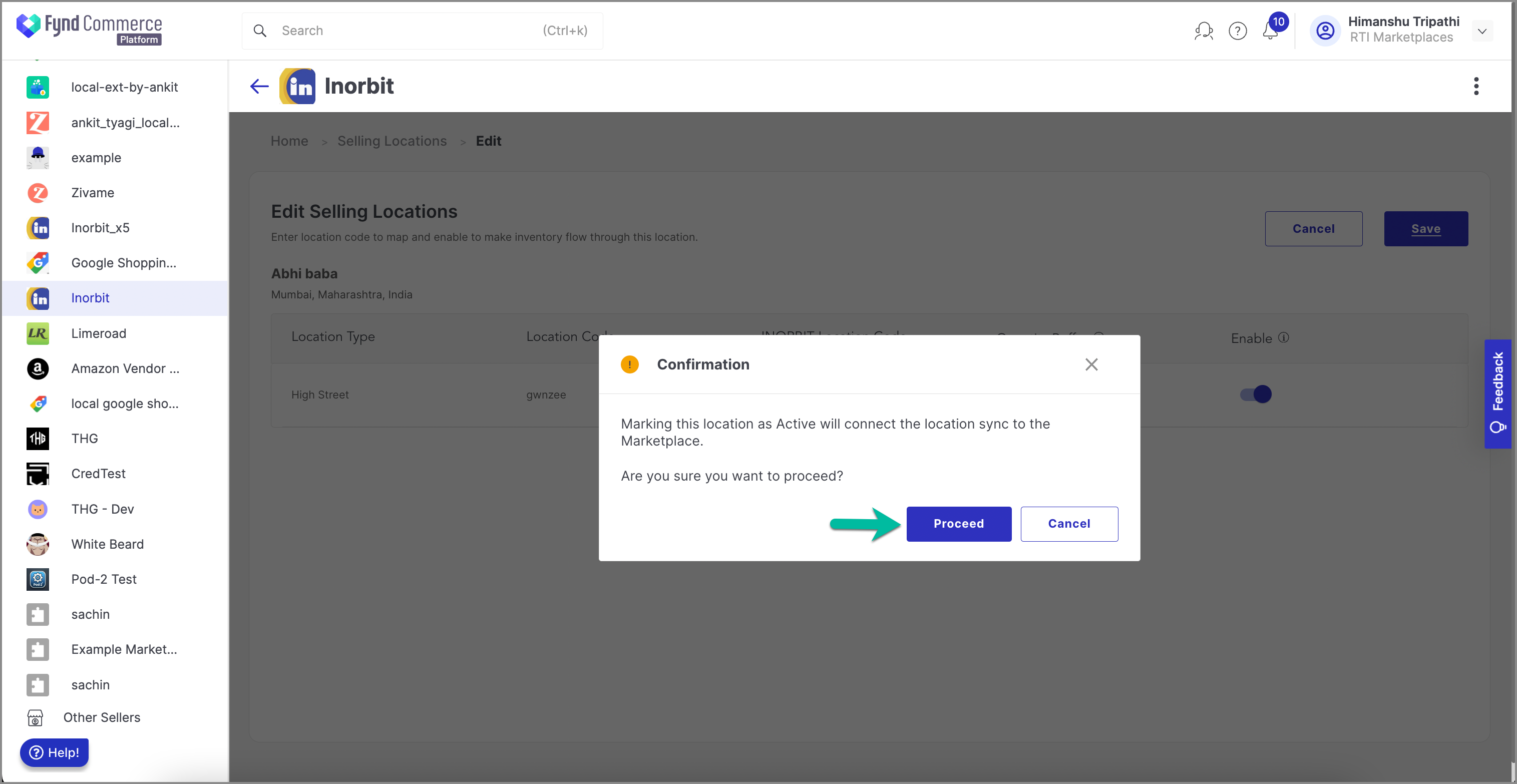
Task: Click the CredTest icon in sidebar
Action: (38, 473)
